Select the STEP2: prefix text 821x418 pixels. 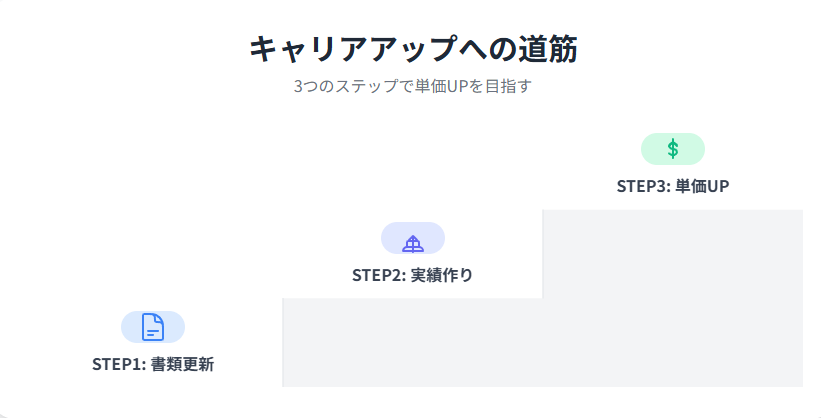tap(379, 275)
